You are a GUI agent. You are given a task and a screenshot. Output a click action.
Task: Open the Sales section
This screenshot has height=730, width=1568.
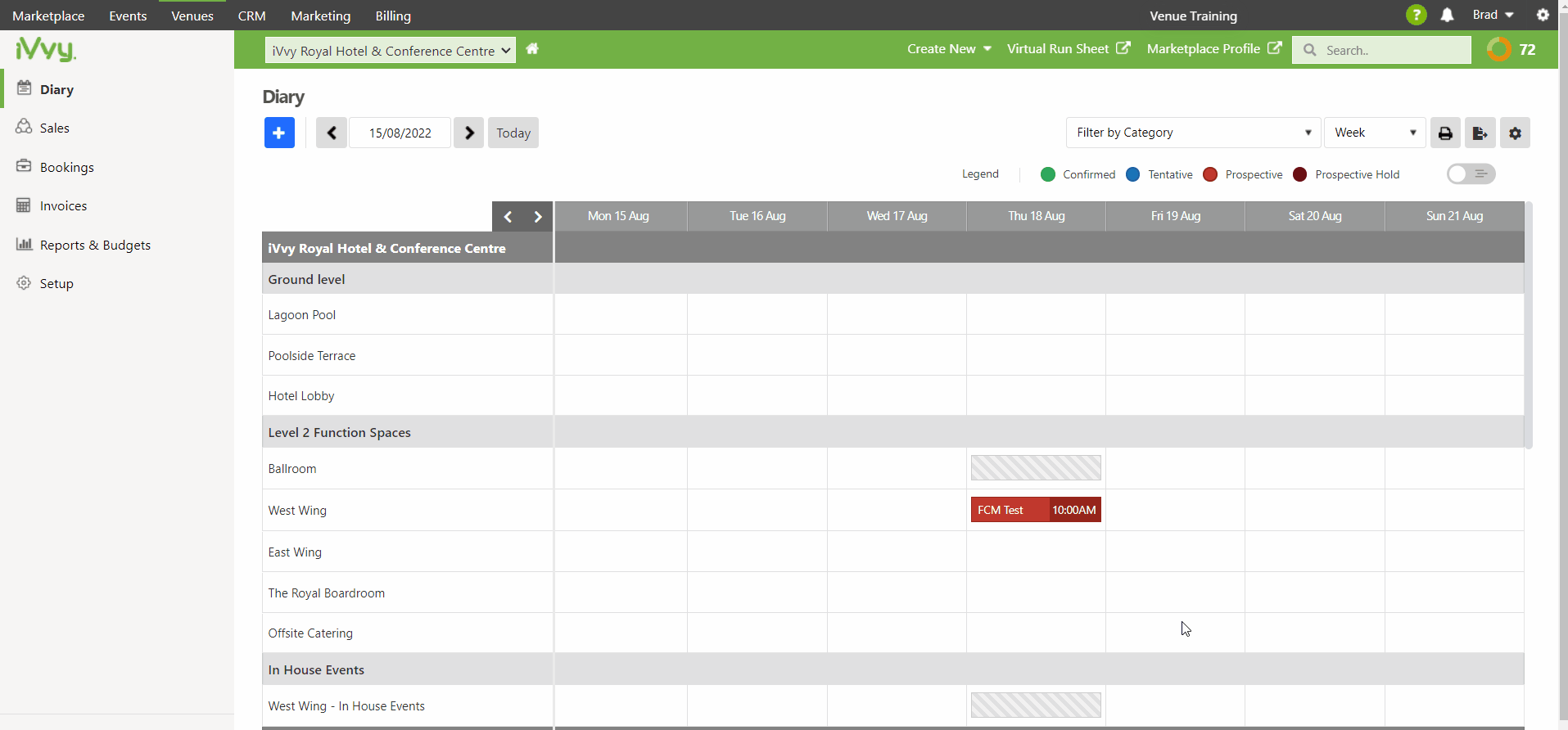coord(54,128)
